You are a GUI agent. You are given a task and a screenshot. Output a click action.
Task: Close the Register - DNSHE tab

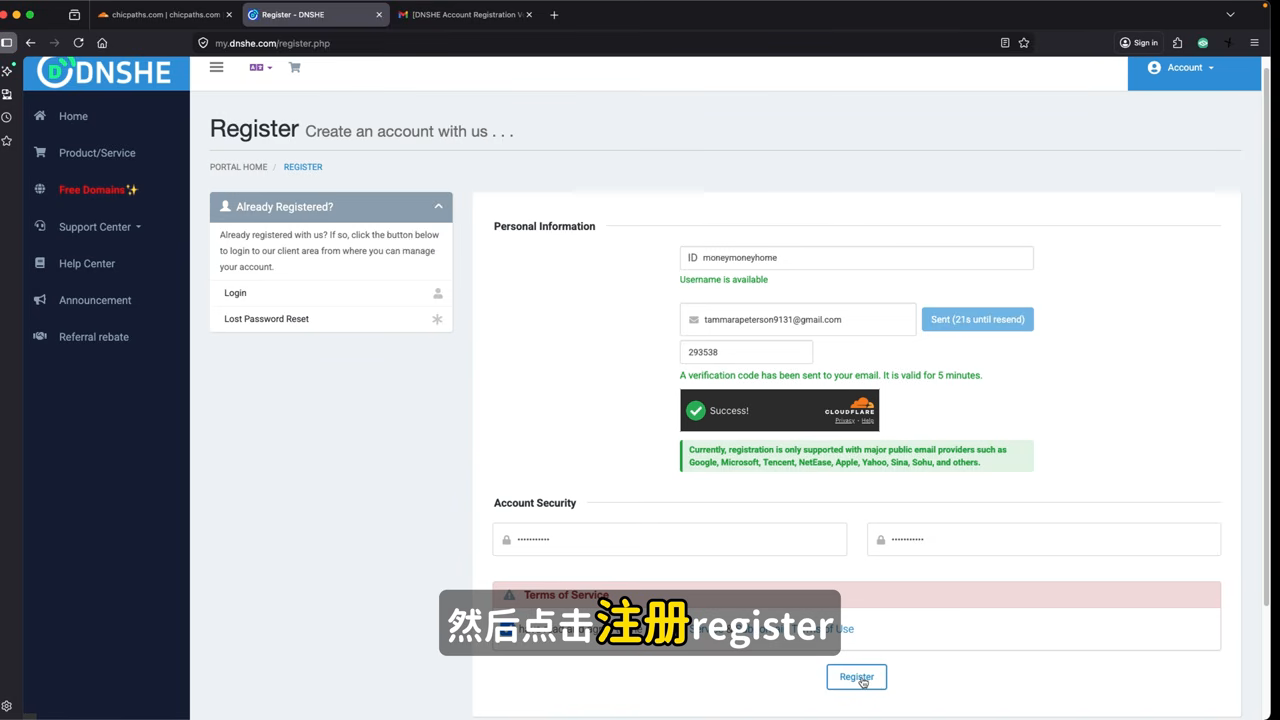pyautogui.click(x=379, y=15)
